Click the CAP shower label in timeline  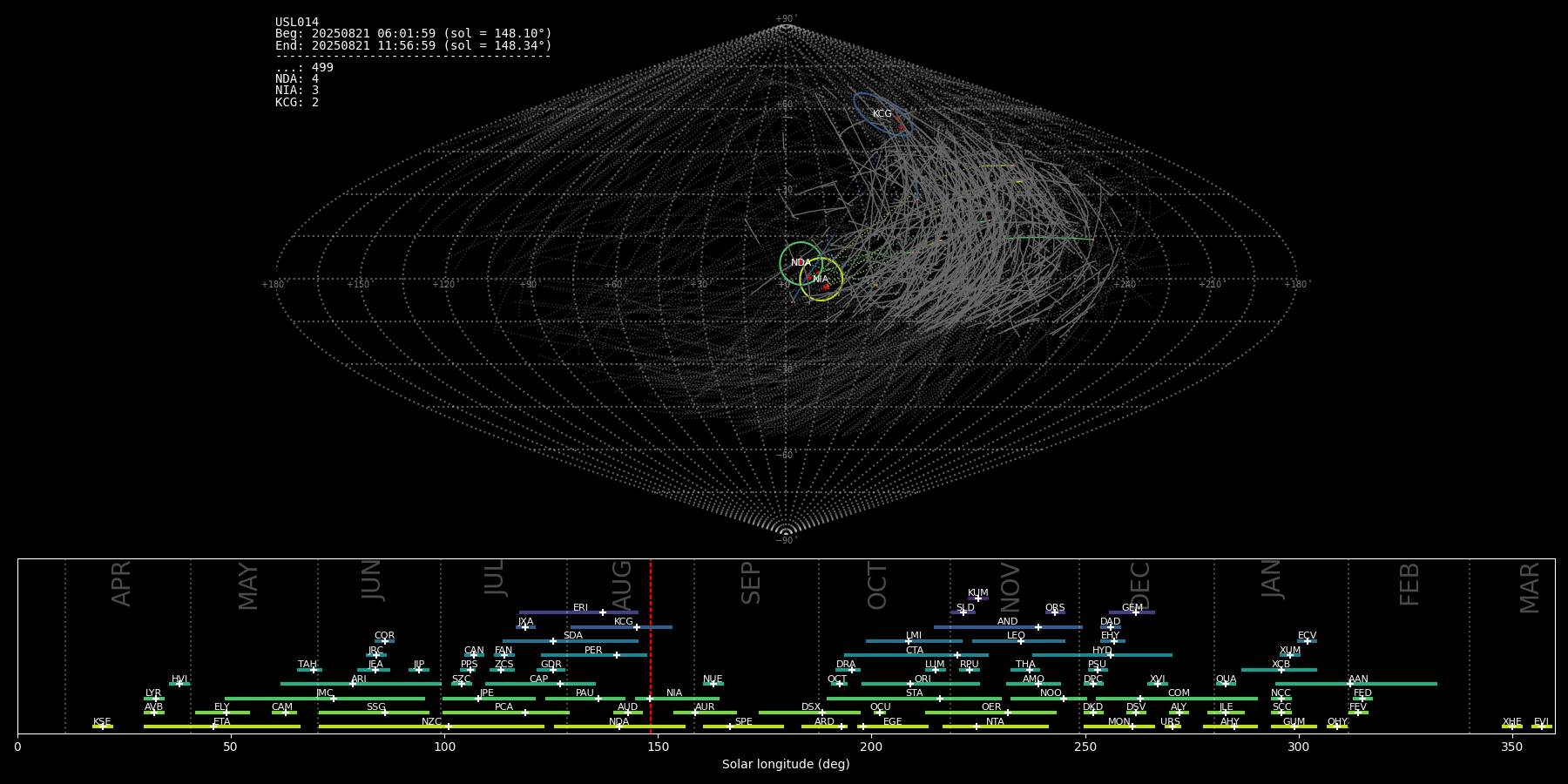tap(538, 679)
